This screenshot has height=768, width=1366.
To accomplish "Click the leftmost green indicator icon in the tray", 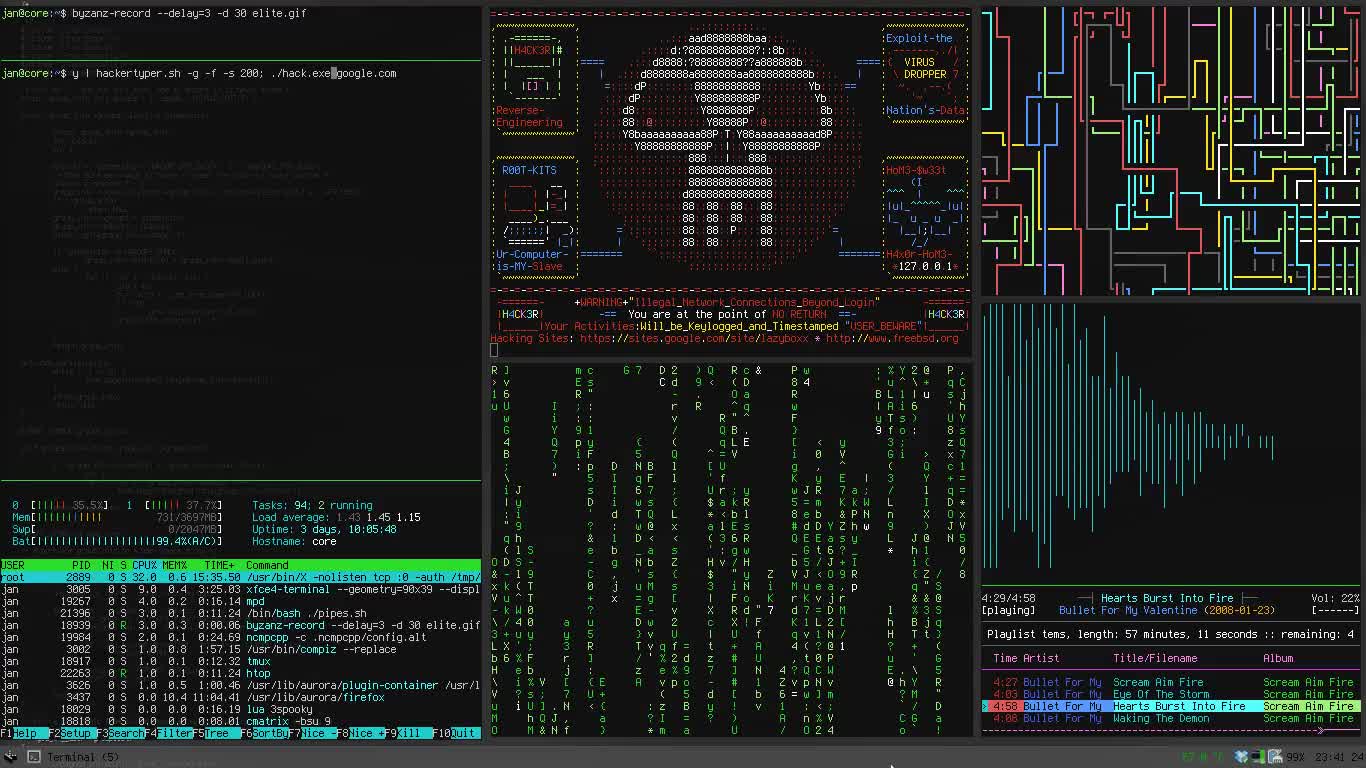I will (x=1188, y=756).
